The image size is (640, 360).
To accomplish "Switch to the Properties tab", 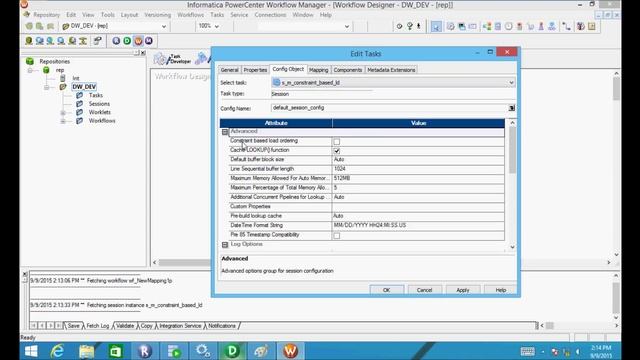I will (x=255, y=70).
